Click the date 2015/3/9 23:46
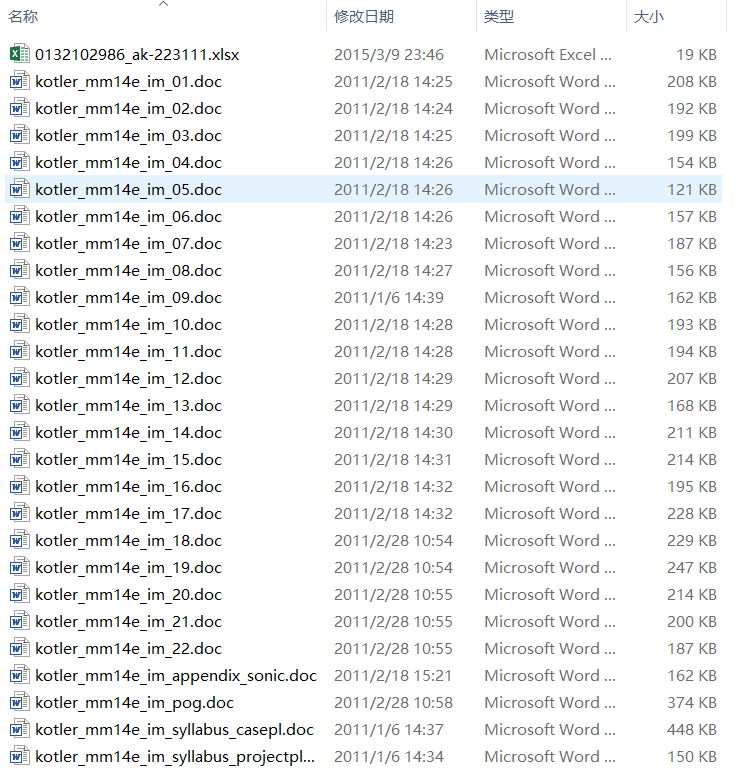 coord(389,54)
